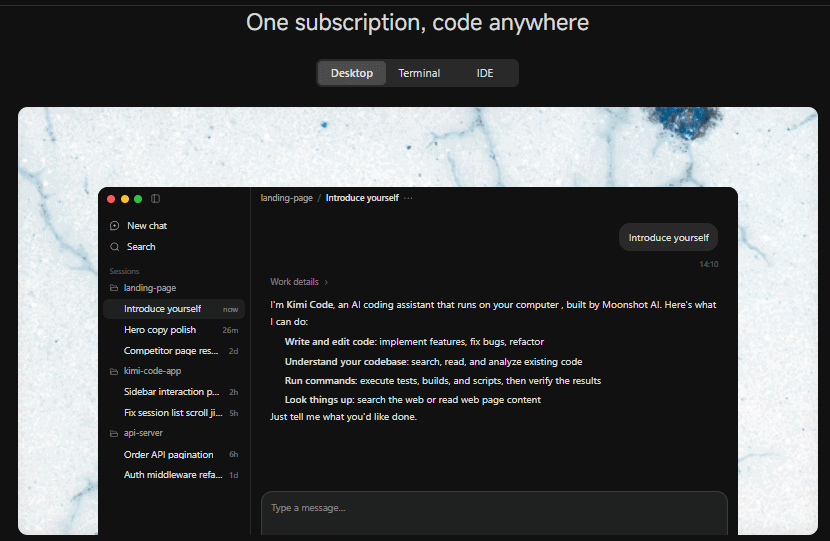Image resolution: width=830 pixels, height=541 pixels.
Task: Open the Sidebar interaction p... session
Action: tap(174, 392)
